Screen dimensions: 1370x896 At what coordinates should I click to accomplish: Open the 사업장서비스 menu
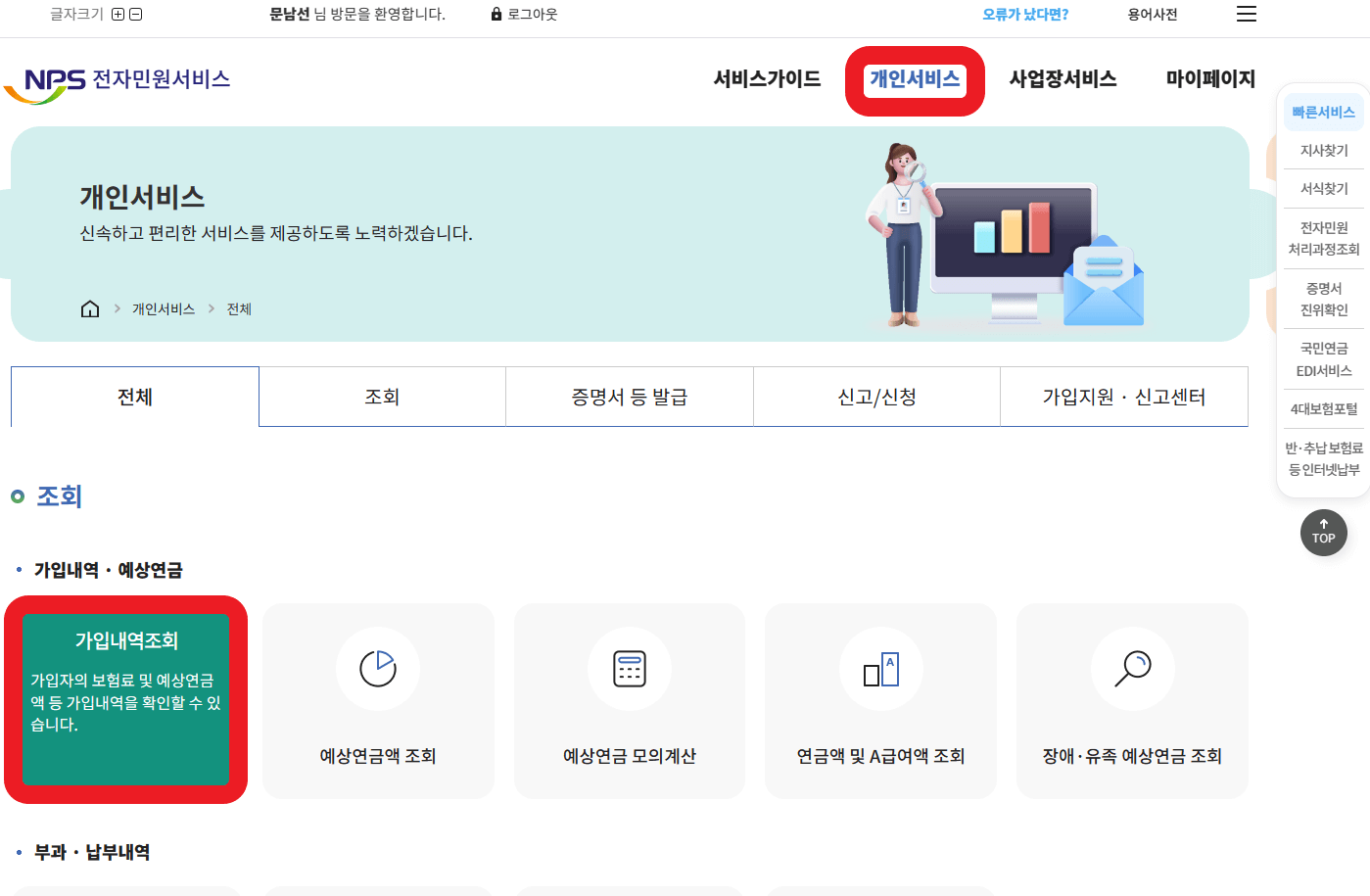[x=1063, y=79]
